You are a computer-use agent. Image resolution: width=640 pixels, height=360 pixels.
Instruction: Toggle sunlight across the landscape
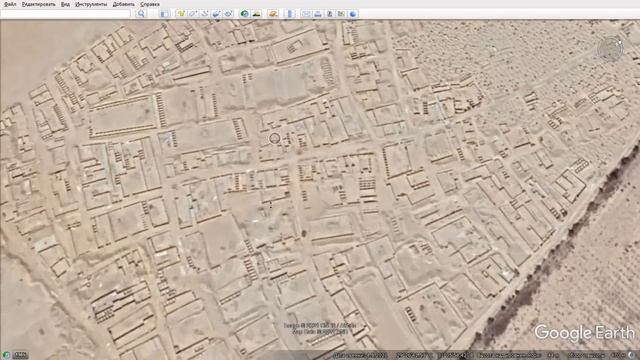[257, 14]
